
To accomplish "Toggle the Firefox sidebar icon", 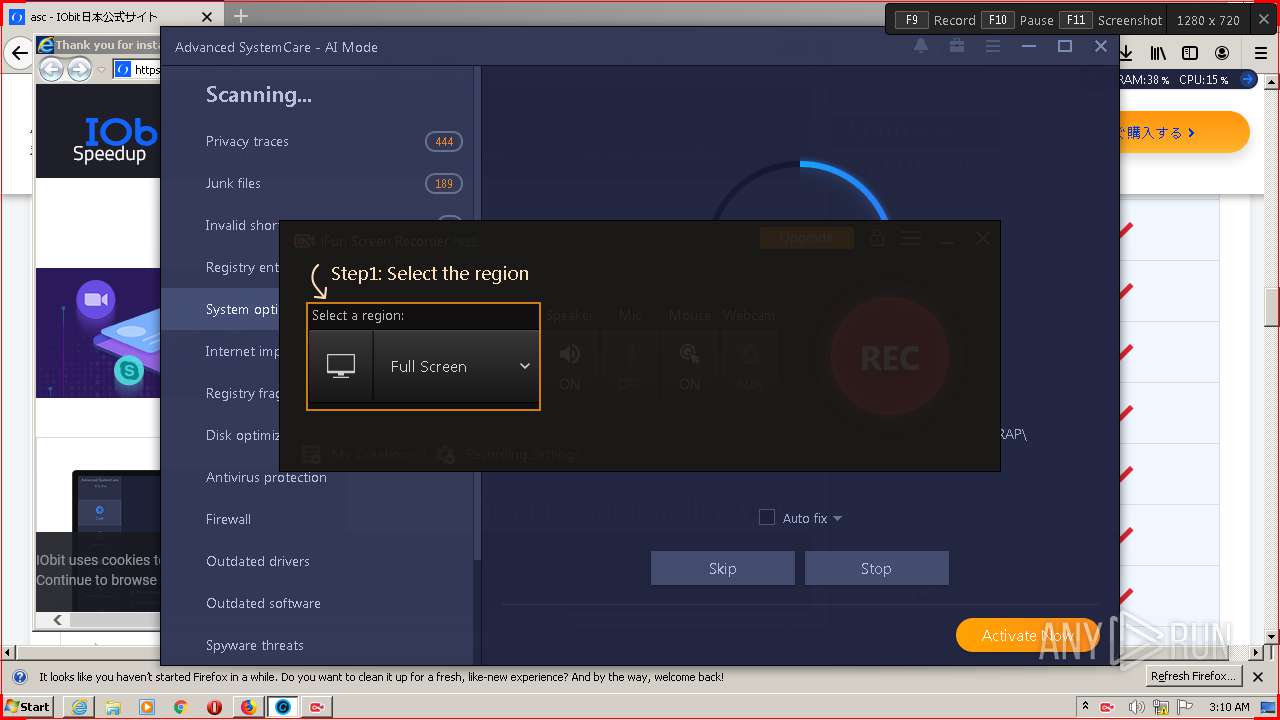I will click(1190, 53).
